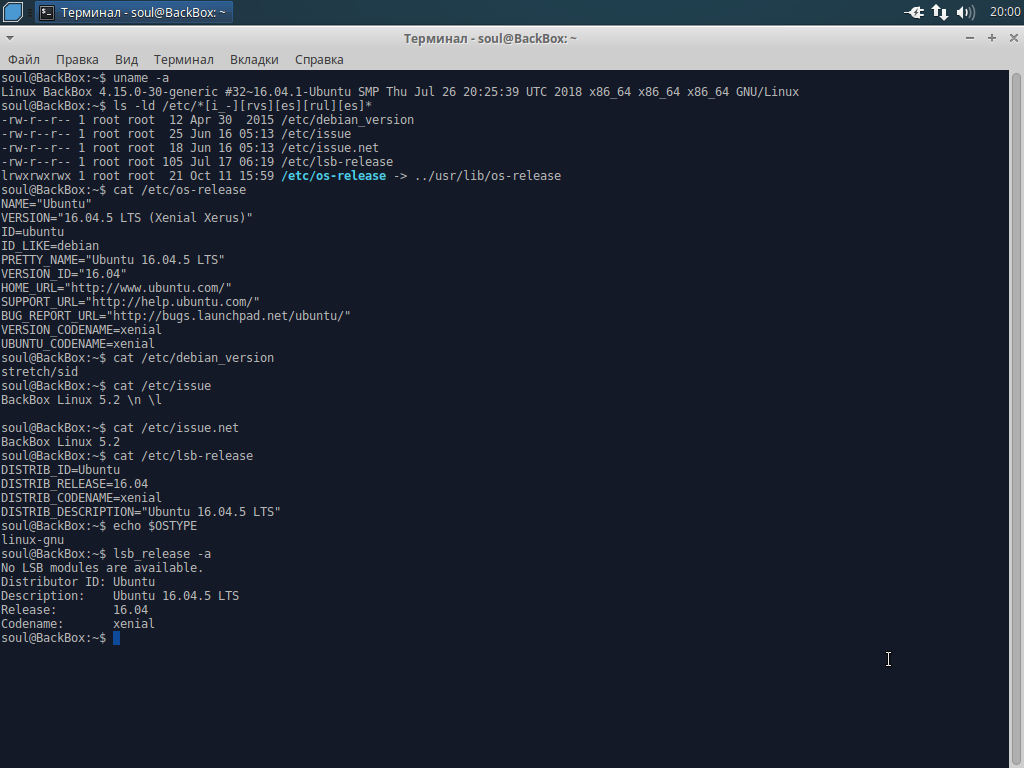Click "No LSB modules are available." line
Image resolution: width=1024 pixels, height=768 pixels.
click(x=102, y=568)
